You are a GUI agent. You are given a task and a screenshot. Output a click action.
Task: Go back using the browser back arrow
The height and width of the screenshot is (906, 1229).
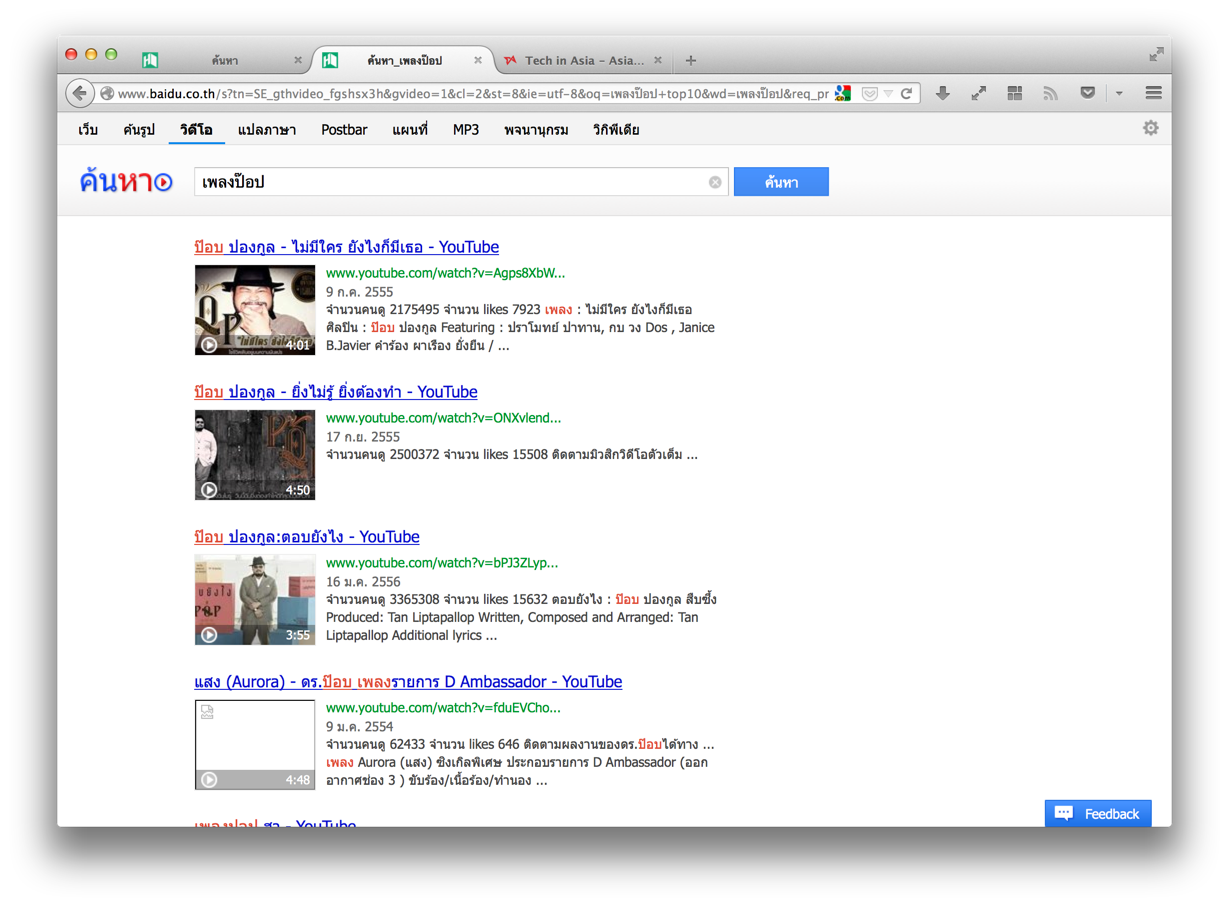(79, 93)
